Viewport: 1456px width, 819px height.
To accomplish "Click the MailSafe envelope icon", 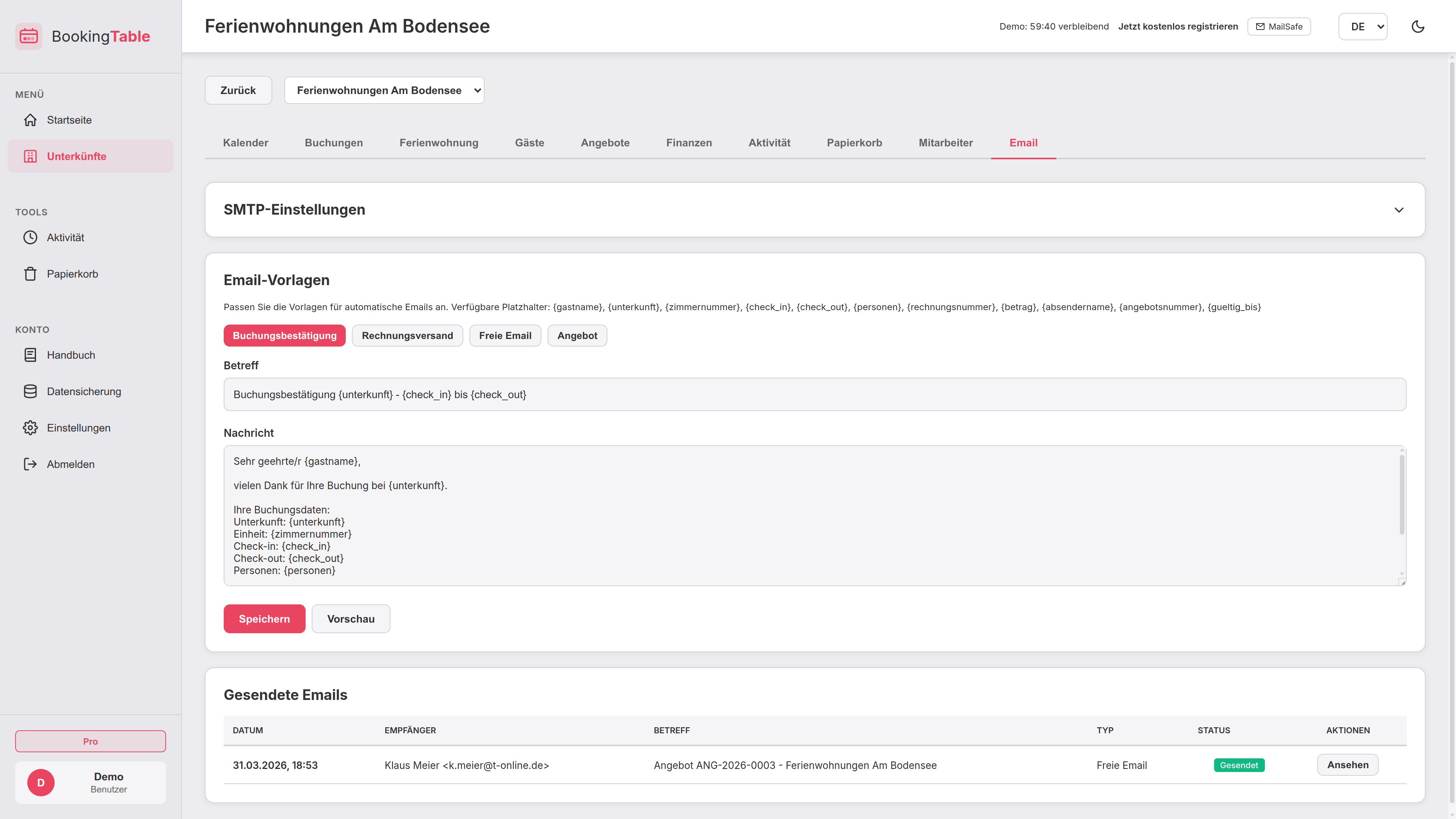I will coord(1260,27).
